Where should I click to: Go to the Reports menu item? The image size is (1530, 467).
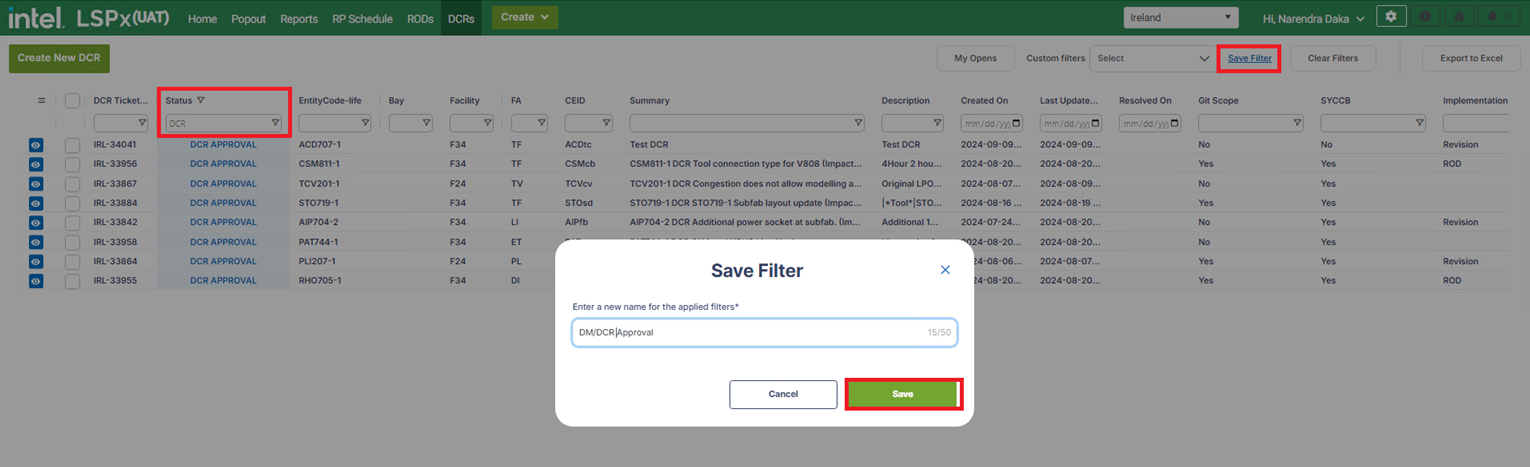299,19
